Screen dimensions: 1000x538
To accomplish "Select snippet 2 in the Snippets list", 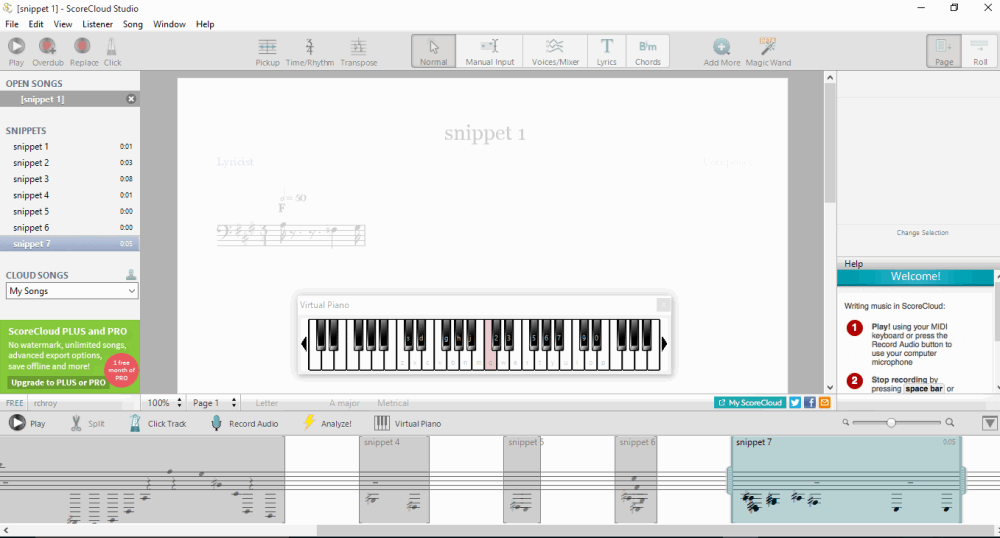I will tap(70, 163).
